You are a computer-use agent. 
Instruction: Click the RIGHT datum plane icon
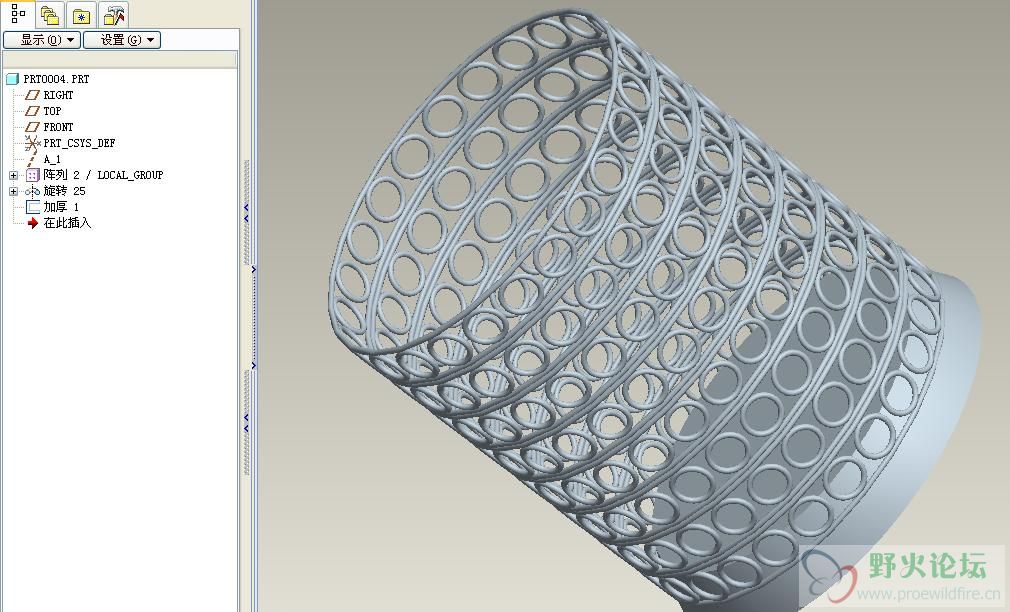(x=32, y=95)
